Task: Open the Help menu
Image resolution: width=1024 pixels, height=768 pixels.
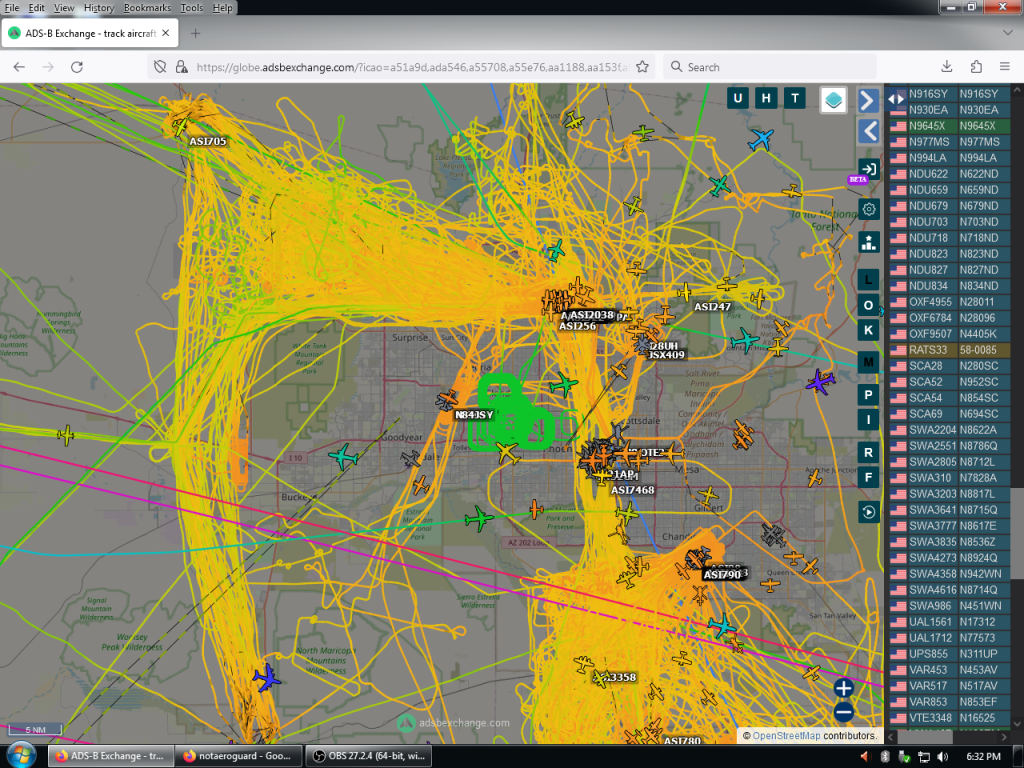Action: click(x=222, y=8)
